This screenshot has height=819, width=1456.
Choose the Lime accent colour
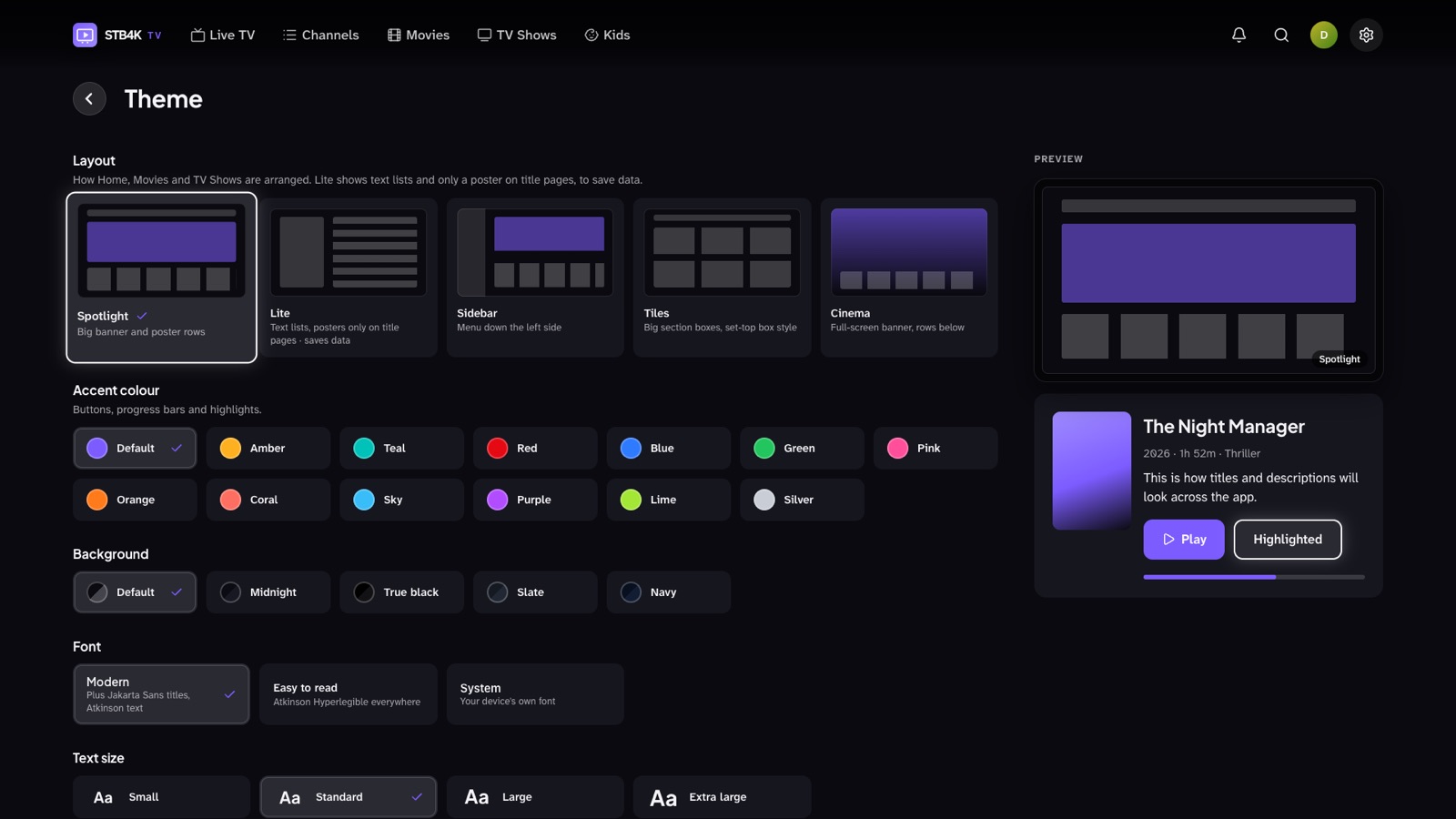[669, 500]
